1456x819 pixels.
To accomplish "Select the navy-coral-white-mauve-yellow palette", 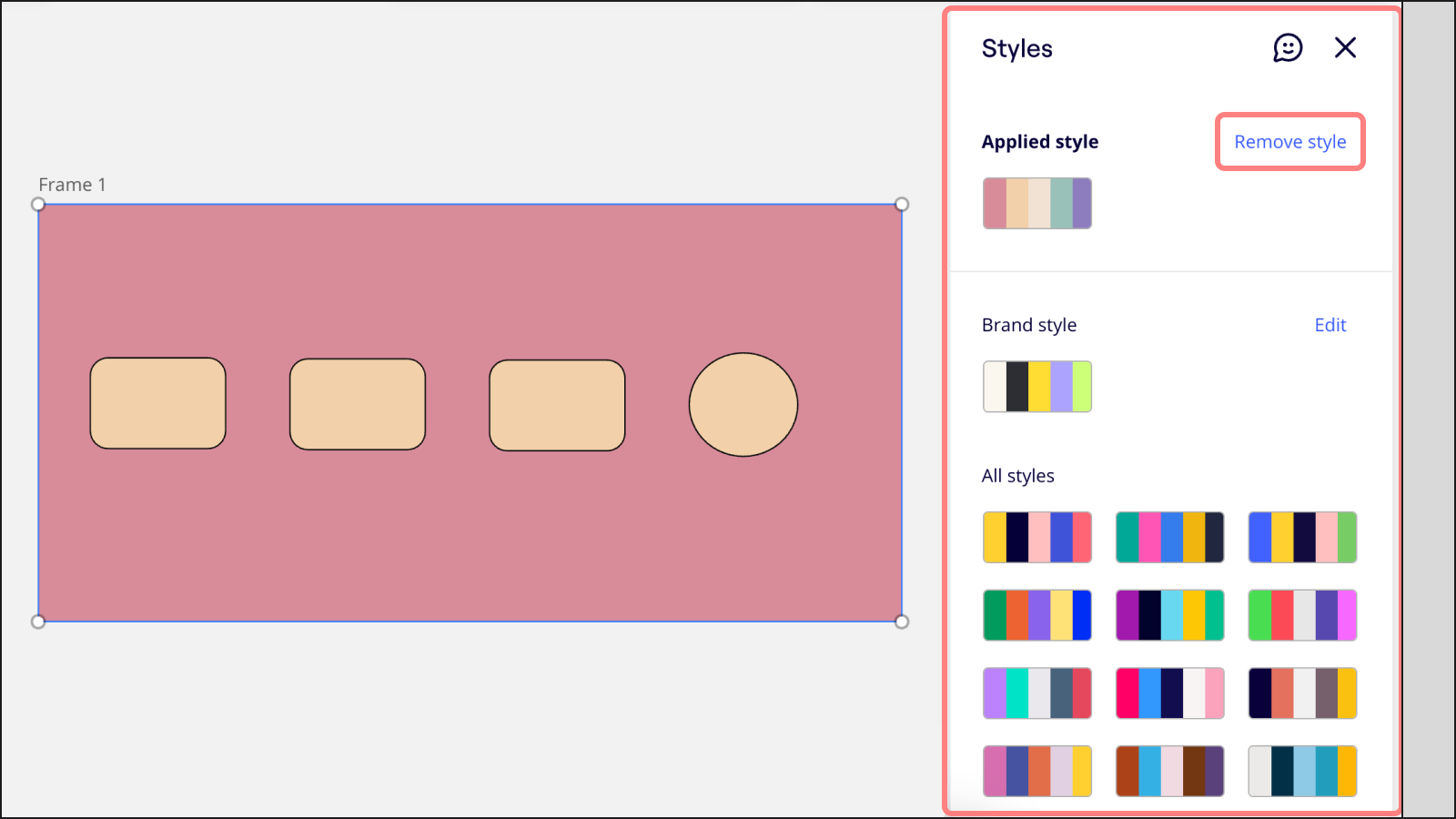I will point(1302,693).
